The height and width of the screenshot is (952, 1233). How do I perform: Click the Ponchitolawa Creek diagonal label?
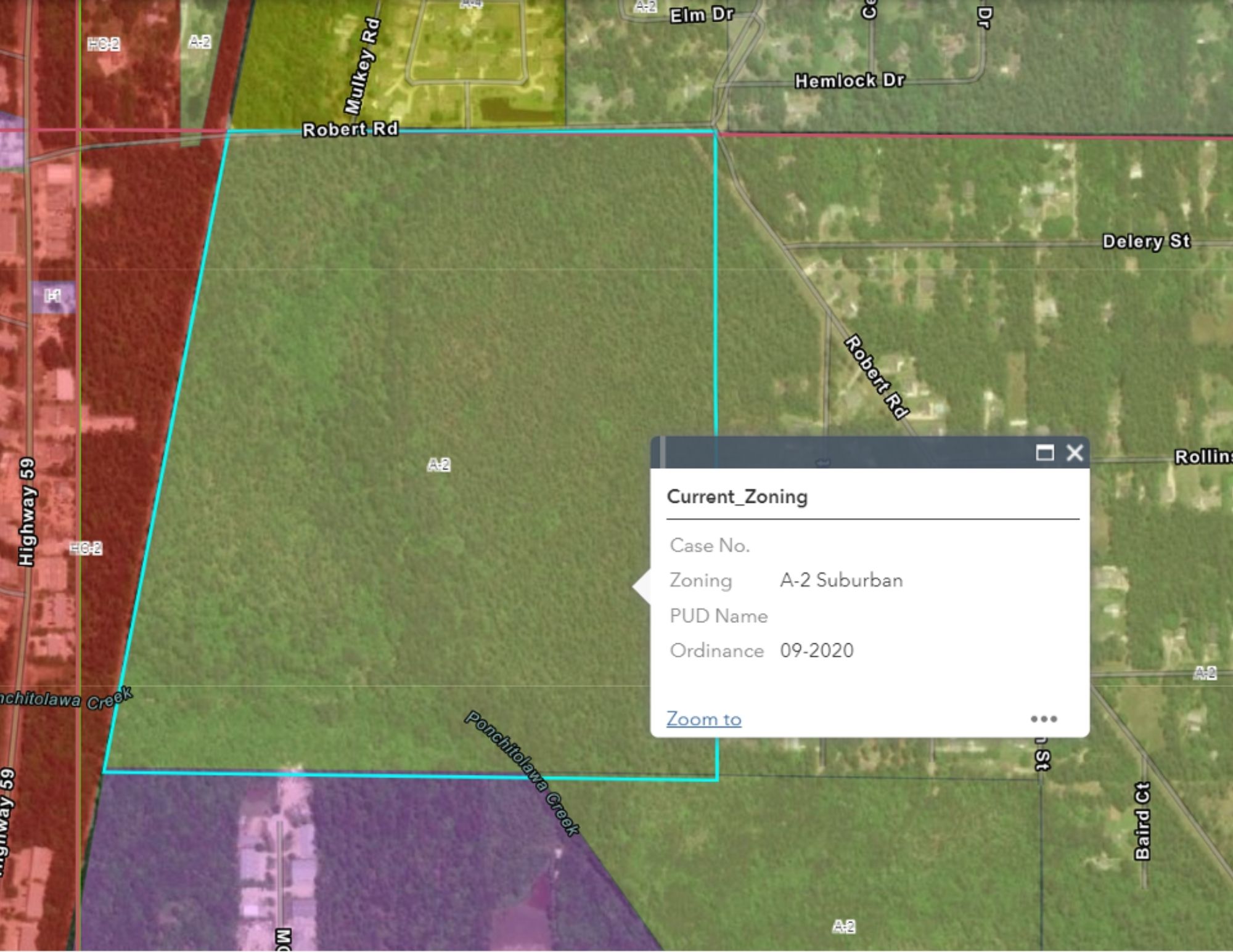[522, 773]
